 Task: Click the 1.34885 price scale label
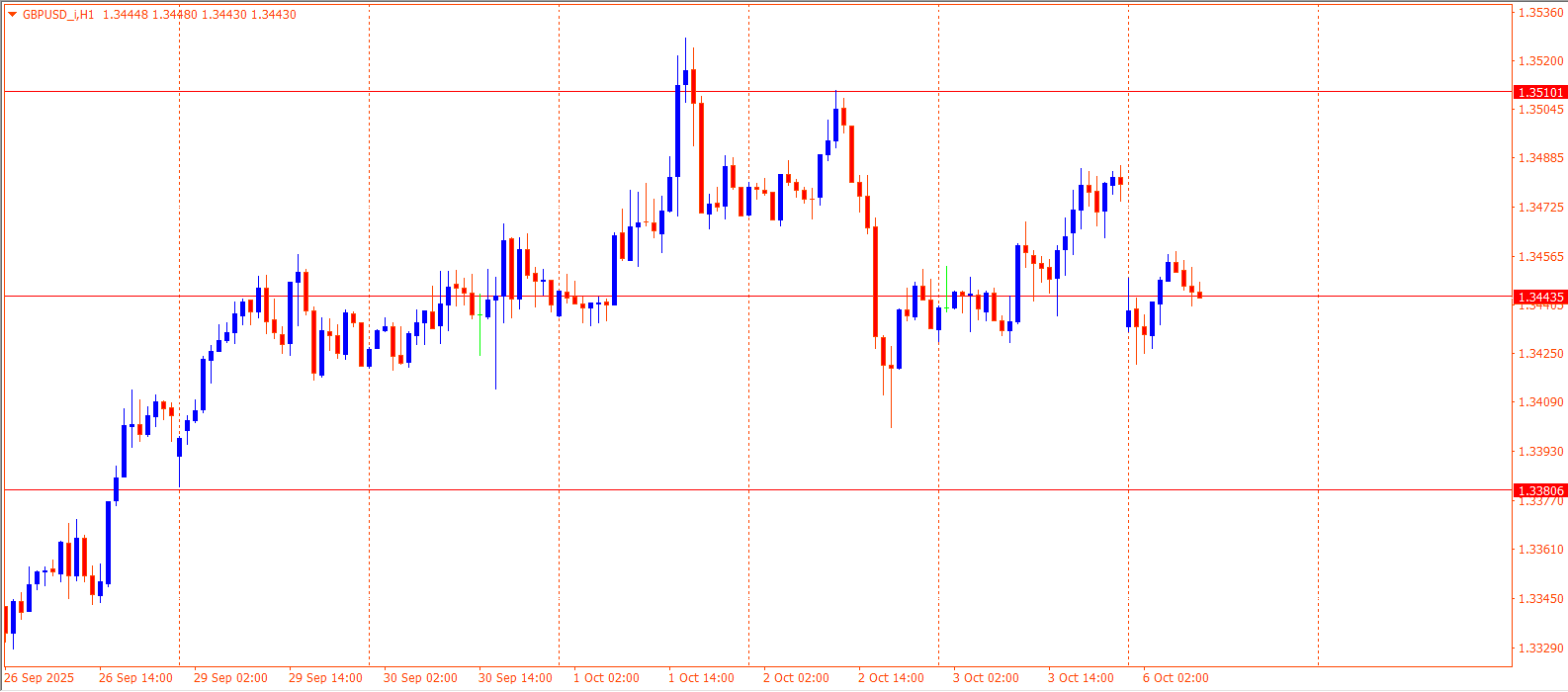[x=1541, y=158]
